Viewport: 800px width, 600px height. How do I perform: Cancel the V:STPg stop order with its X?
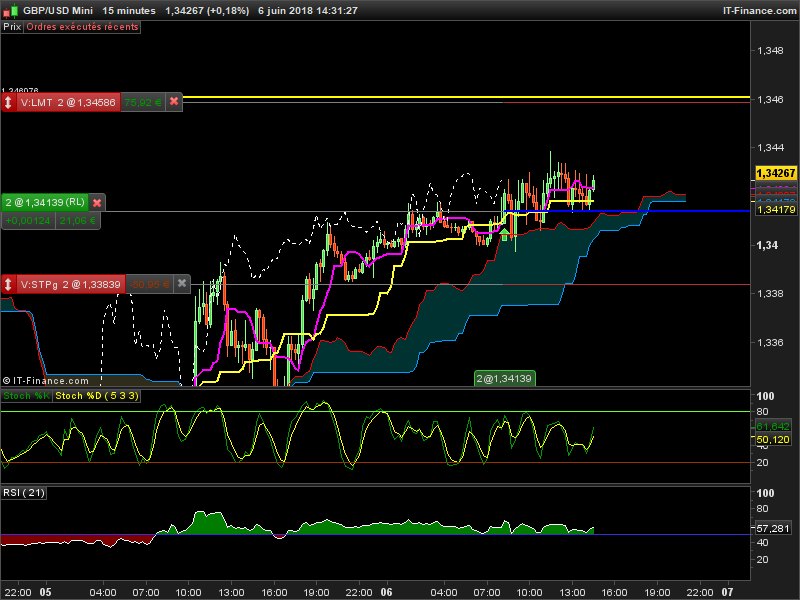182,283
